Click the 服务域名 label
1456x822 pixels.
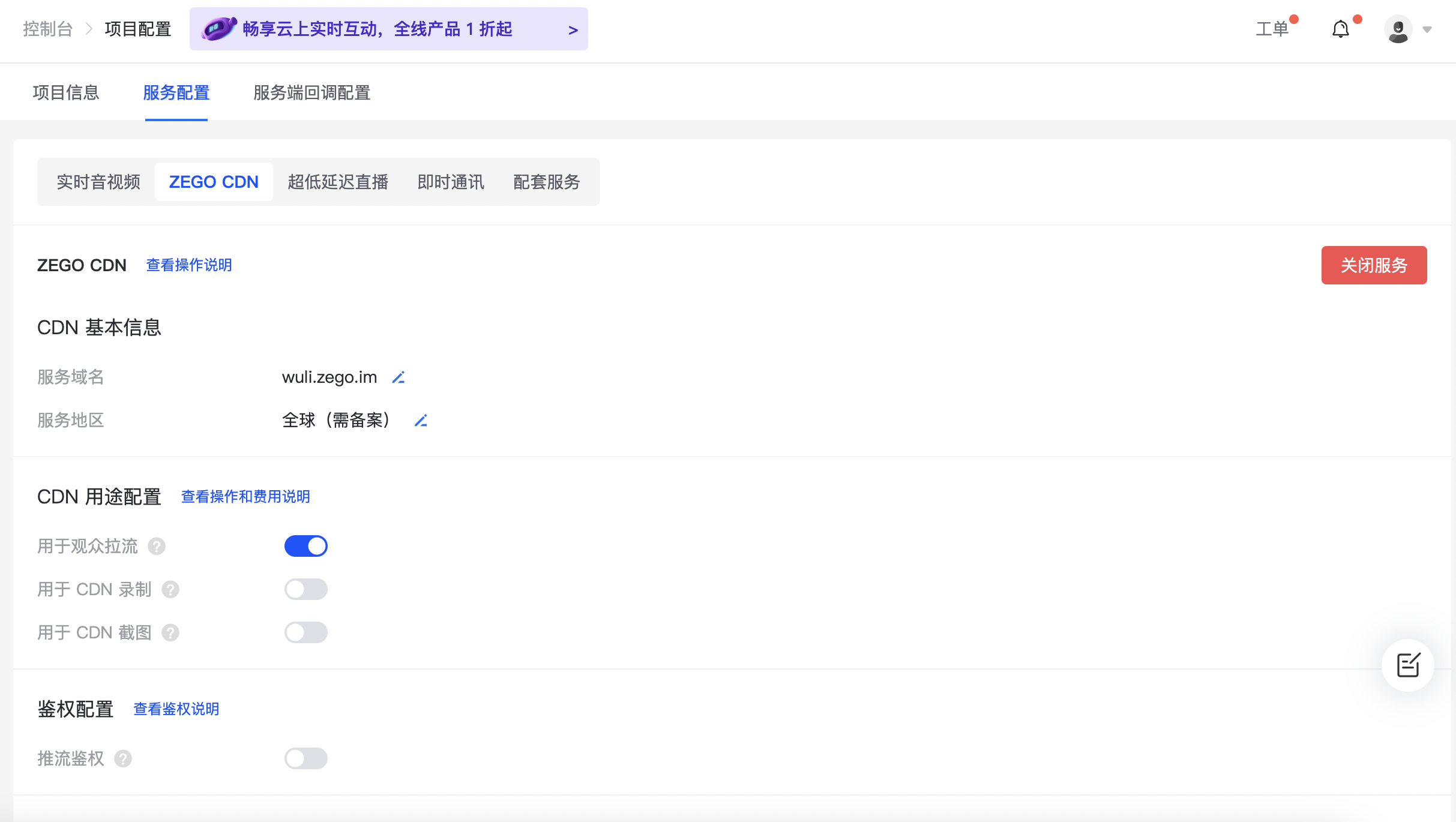(x=71, y=377)
